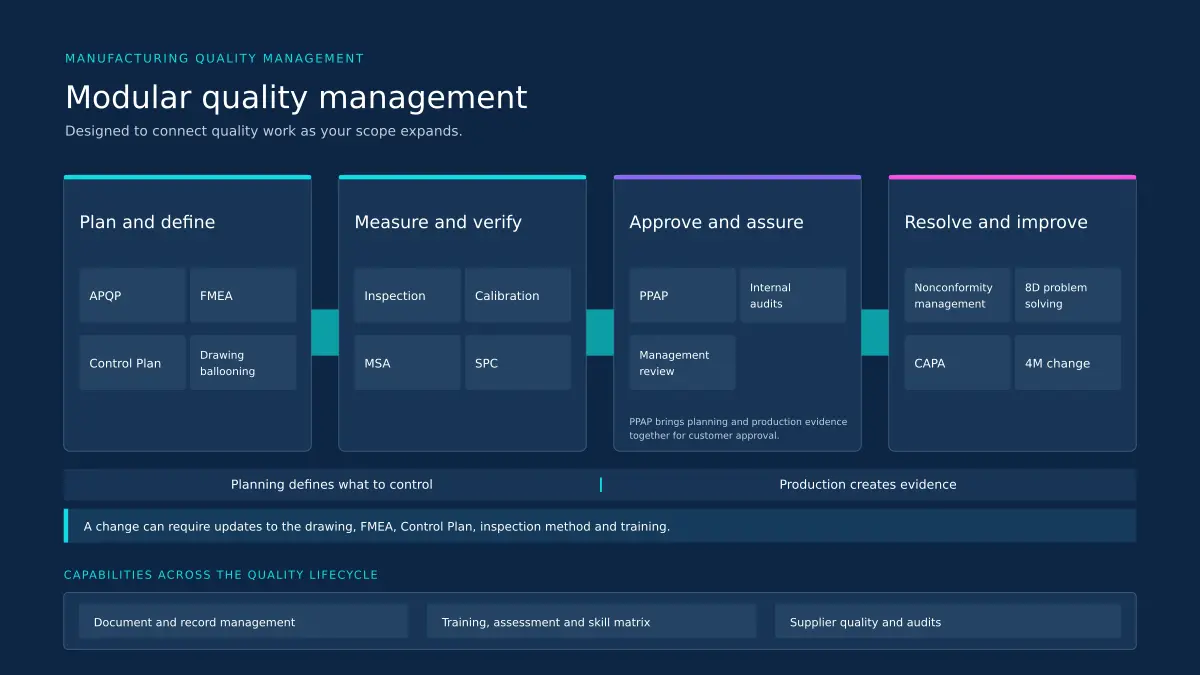Screen dimensions: 1200x675
Task: Open the FMEA module tile
Action: [243, 295]
